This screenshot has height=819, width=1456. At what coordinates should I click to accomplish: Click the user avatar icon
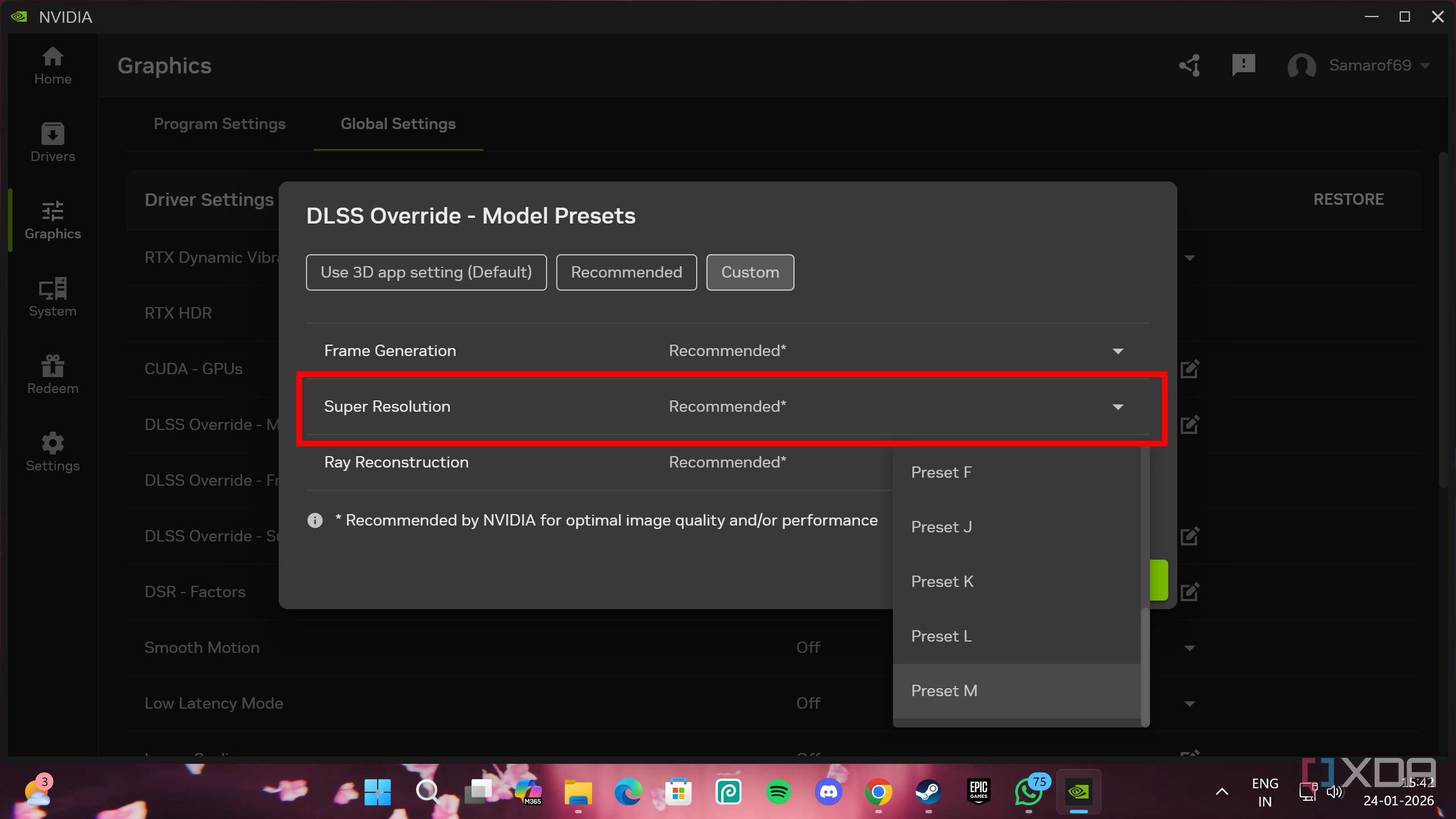coord(1301,65)
